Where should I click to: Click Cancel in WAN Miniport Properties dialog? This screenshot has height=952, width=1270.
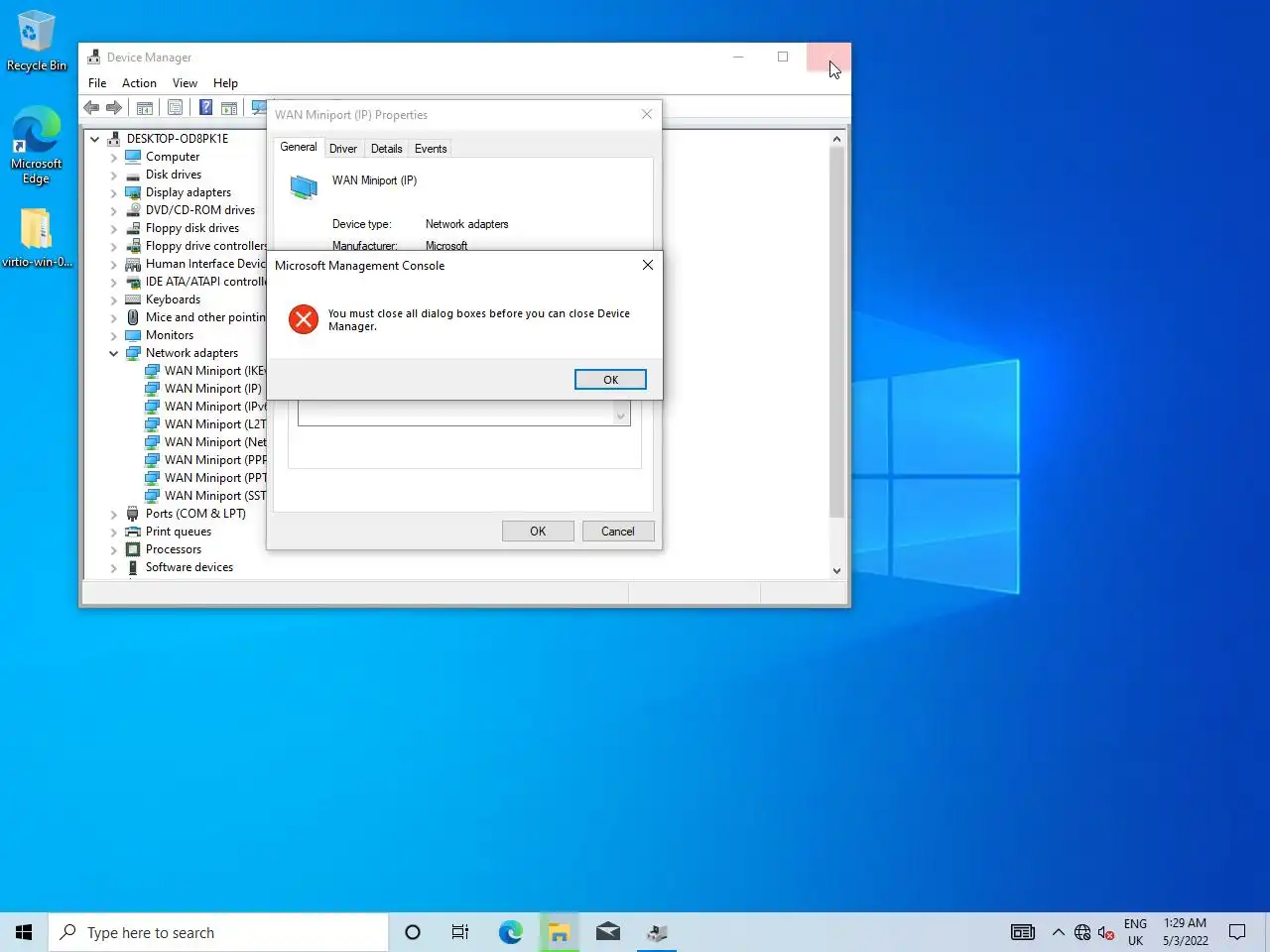click(617, 532)
